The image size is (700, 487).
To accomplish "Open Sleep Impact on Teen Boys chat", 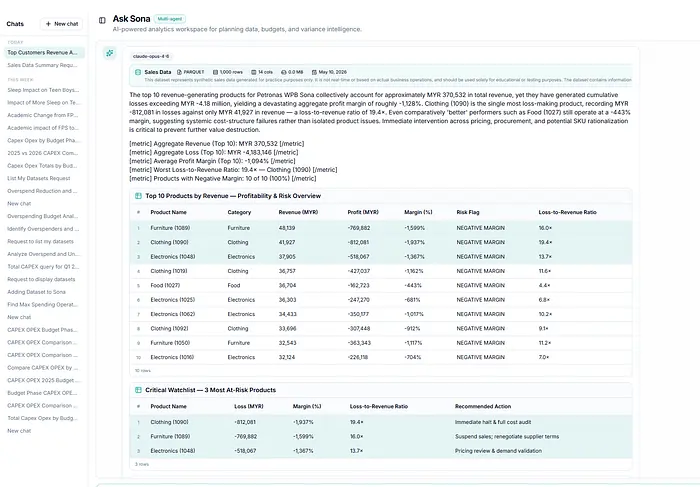I will pyautogui.click(x=44, y=90).
